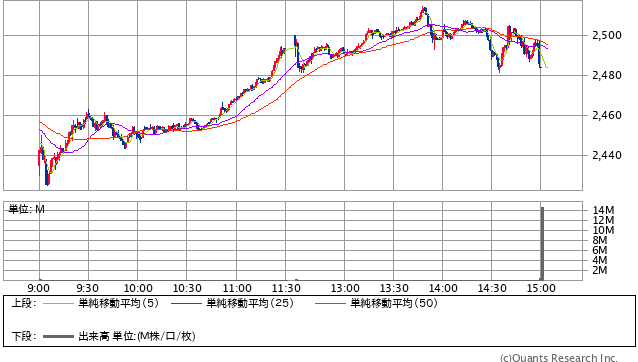Screen dimensions: 638x362
Task: Click the 2,500 price axis label
Action: (607, 35)
